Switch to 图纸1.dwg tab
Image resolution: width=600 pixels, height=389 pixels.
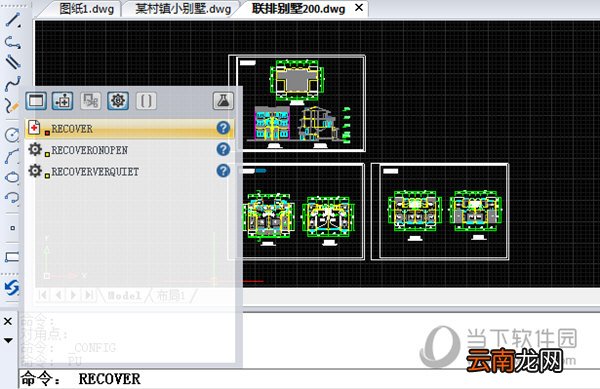87,9
